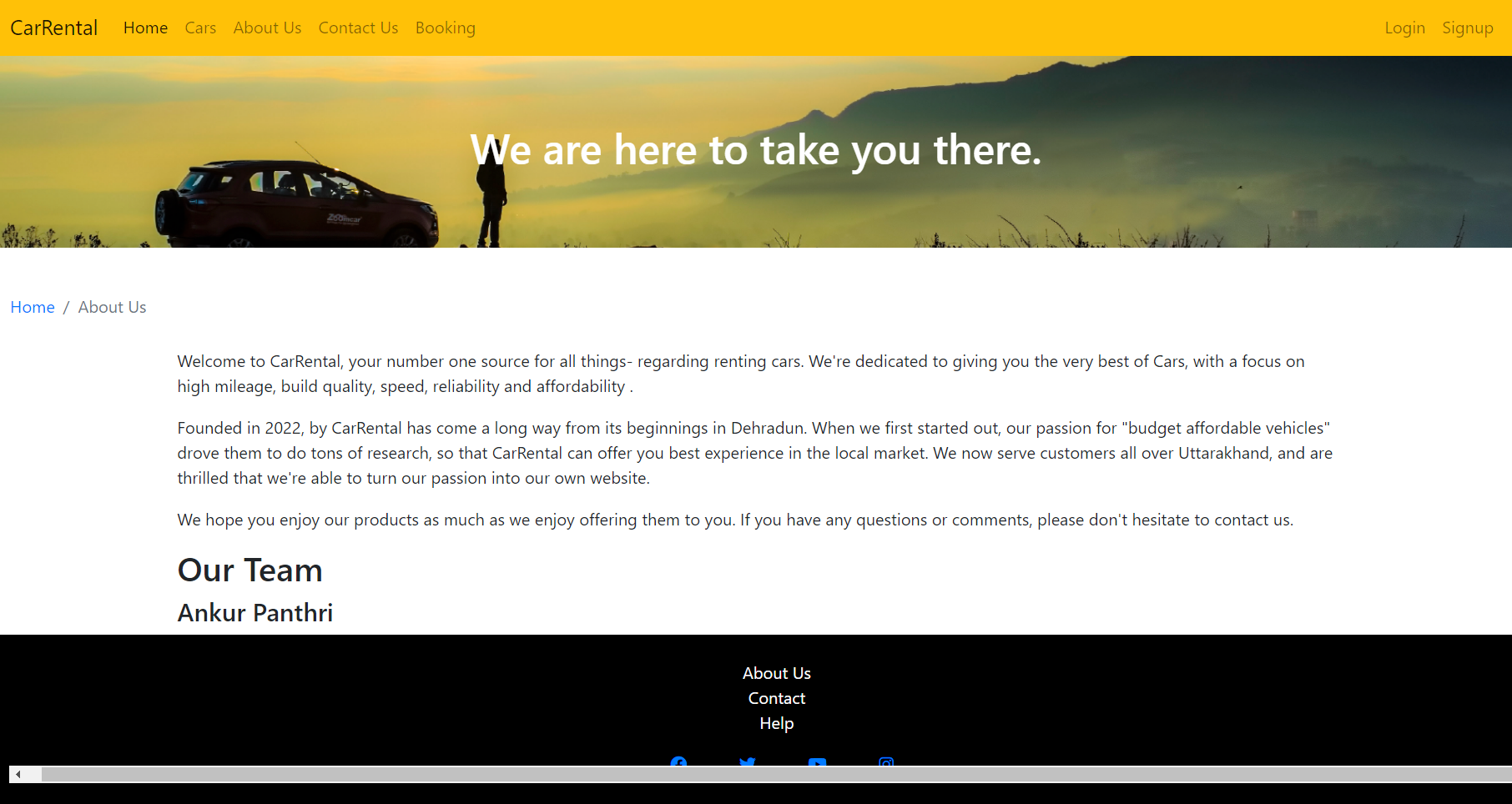Open Contact Us in the top navbar
The width and height of the screenshot is (1512, 804).
pos(358,28)
